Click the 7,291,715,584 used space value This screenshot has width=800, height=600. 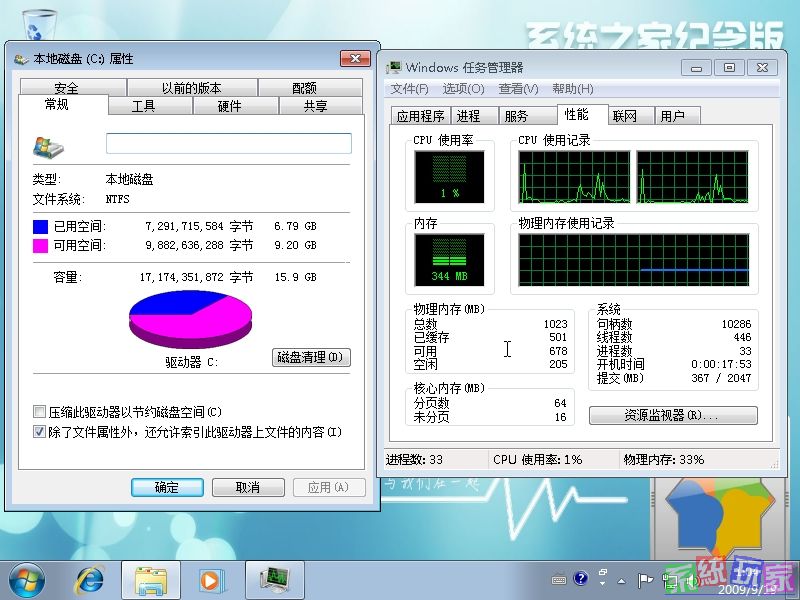(x=184, y=226)
